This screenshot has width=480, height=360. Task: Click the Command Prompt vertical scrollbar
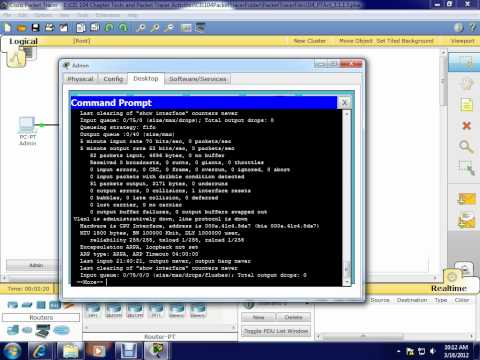347,198
